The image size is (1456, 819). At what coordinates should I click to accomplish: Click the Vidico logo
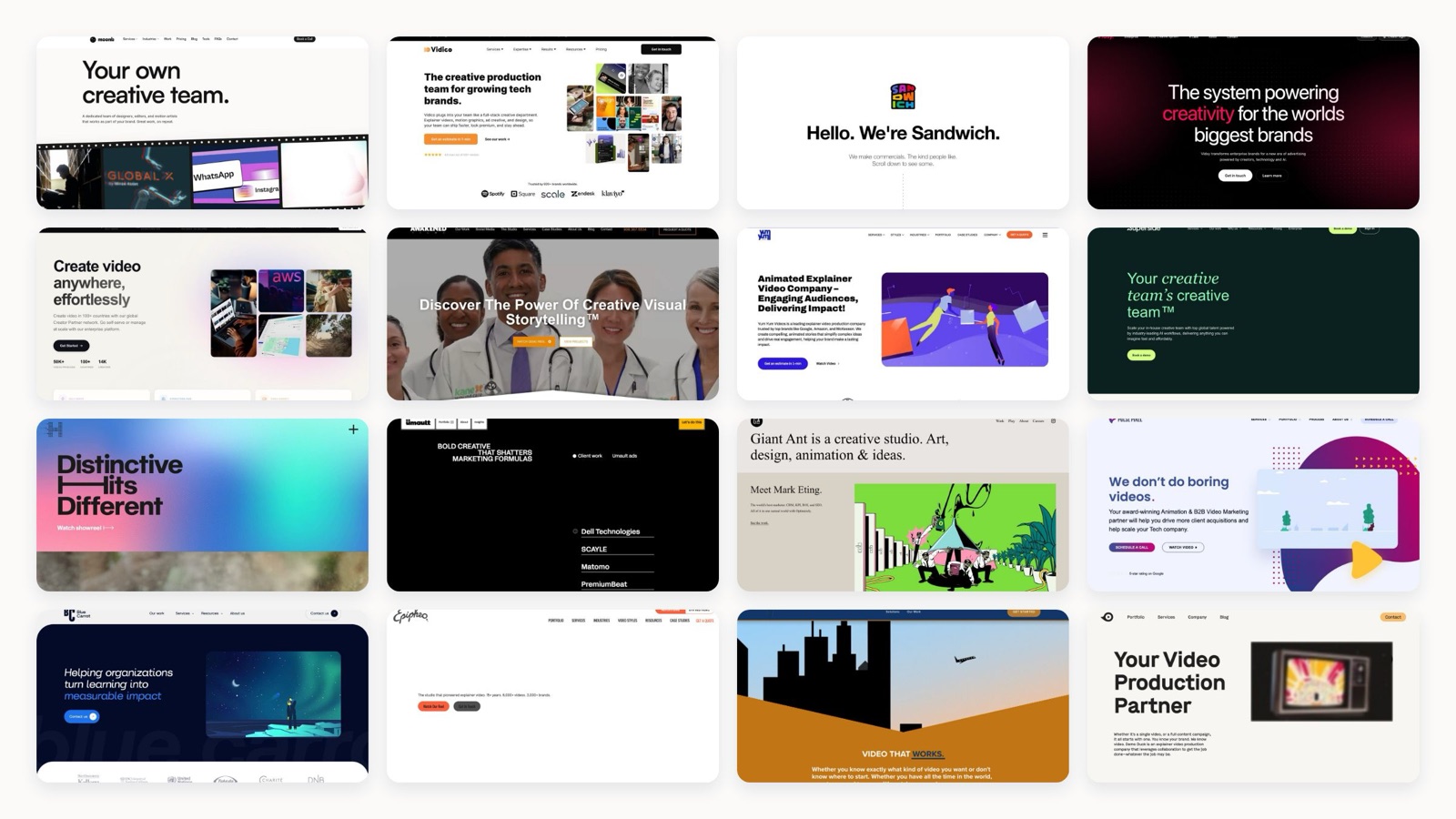coord(438,49)
